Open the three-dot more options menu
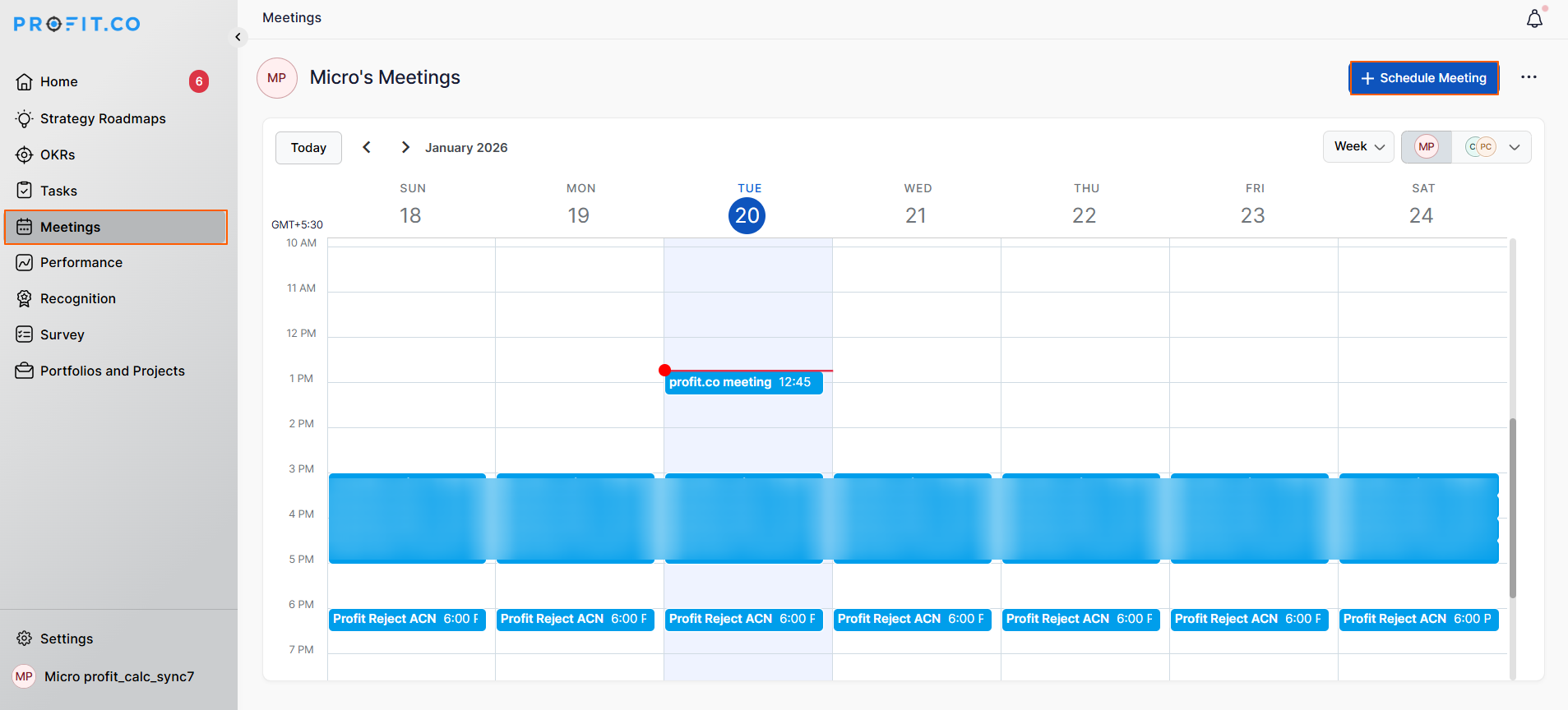The height and width of the screenshot is (710, 1568). click(1529, 77)
